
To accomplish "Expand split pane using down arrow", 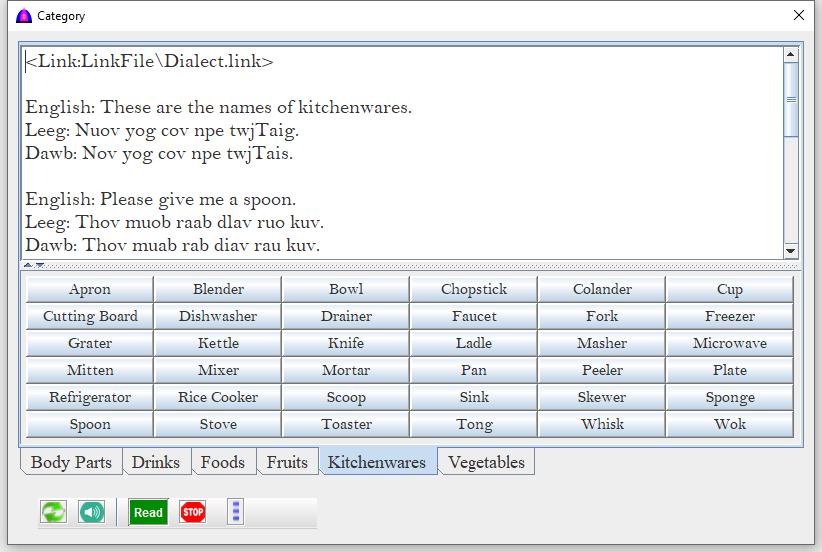I will [x=38, y=265].
